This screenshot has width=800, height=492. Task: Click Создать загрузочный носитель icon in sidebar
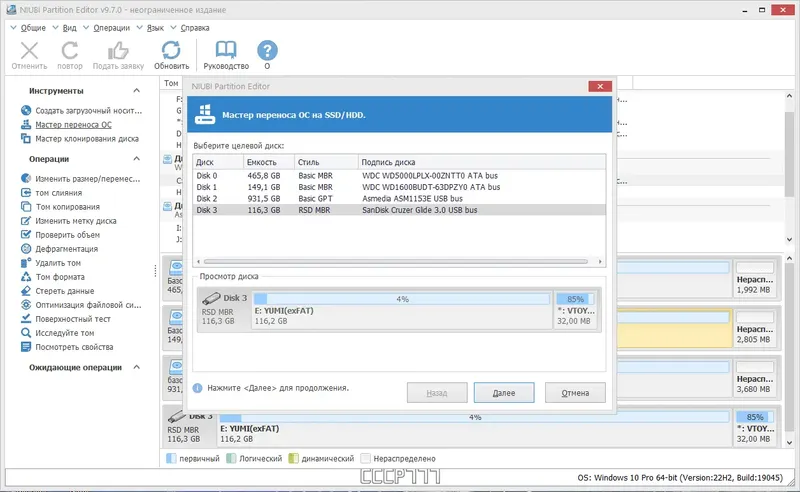pyautogui.click(x=26, y=110)
